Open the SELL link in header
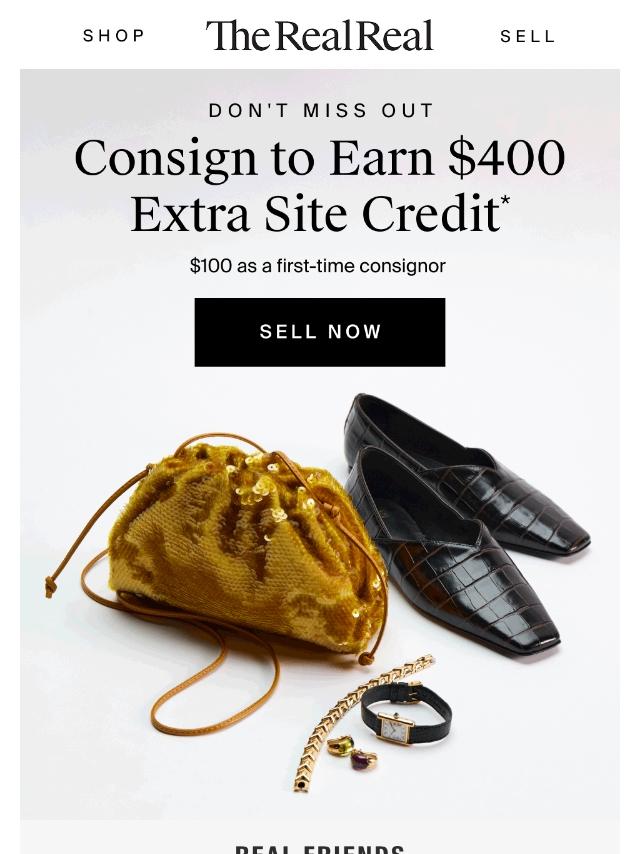 pos(527,36)
